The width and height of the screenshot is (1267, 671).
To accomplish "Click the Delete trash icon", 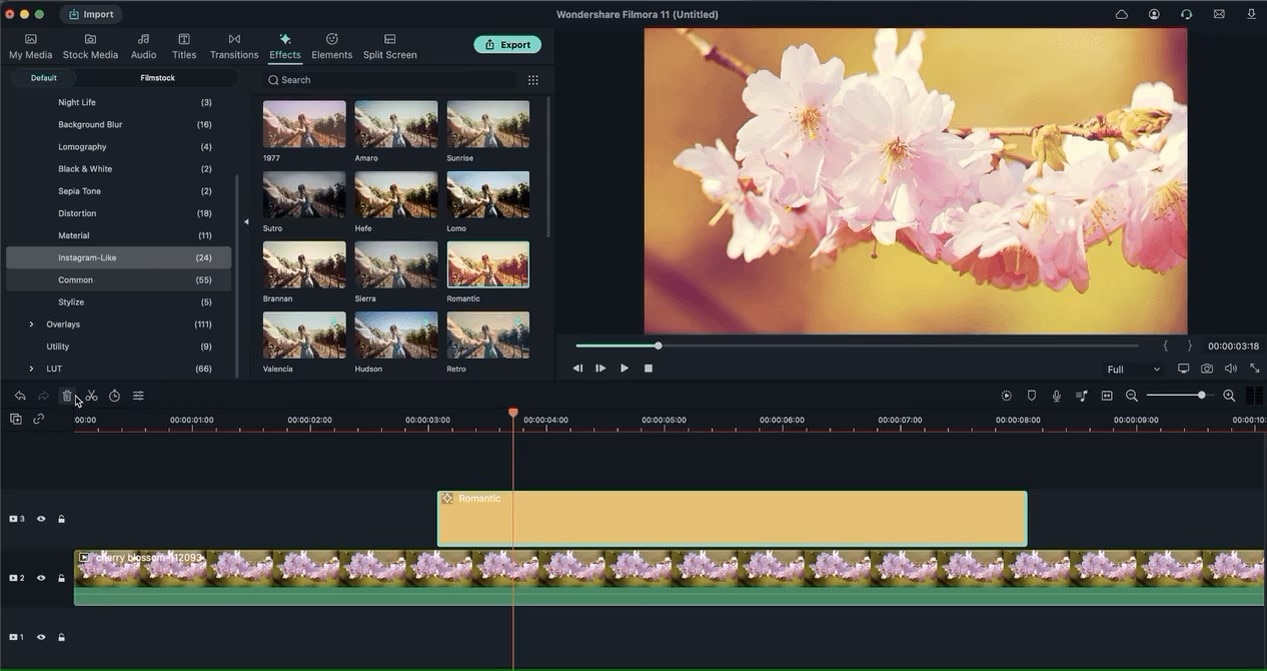I will coord(67,396).
